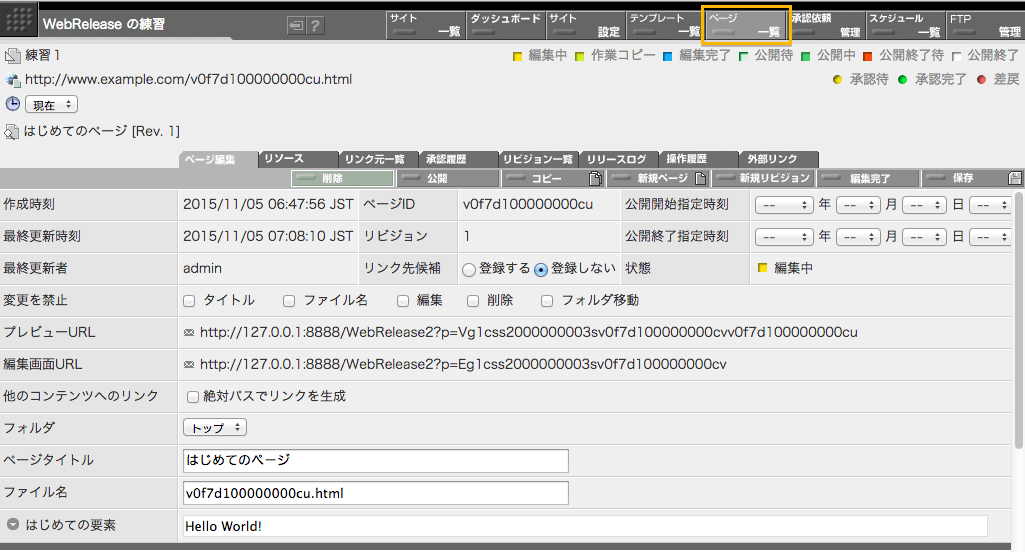This screenshot has width=1025, height=552.
Task: Open the サイト一覧 menu
Action: [x=426, y=25]
